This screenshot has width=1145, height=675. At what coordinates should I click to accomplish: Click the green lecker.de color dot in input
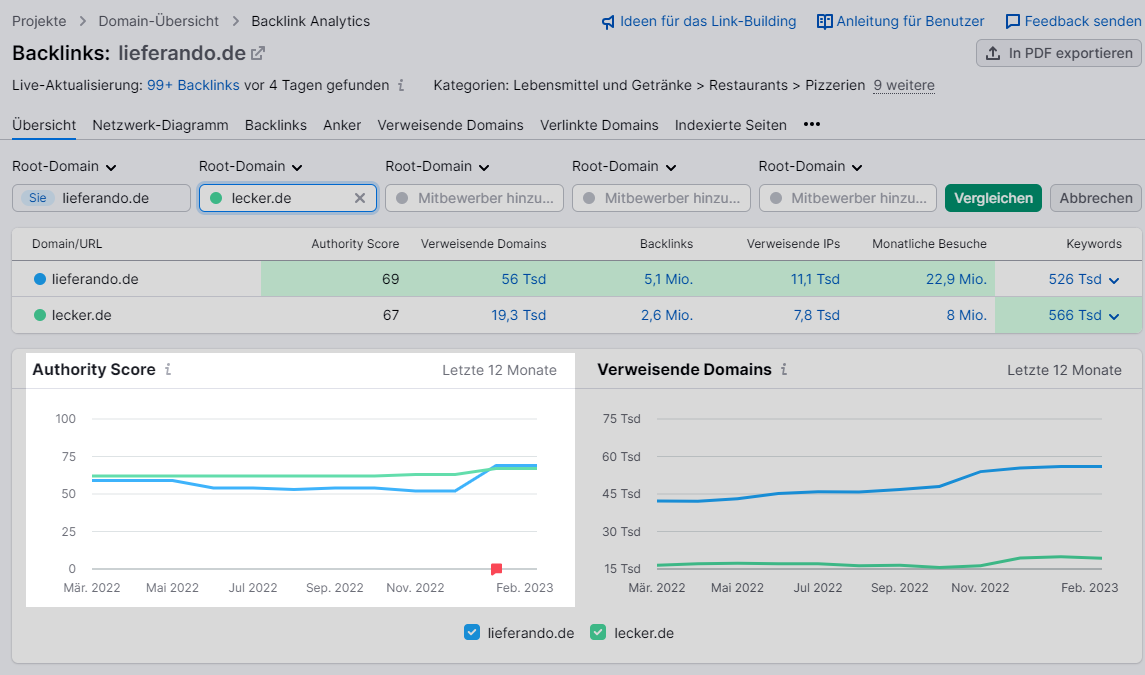click(216, 198)
